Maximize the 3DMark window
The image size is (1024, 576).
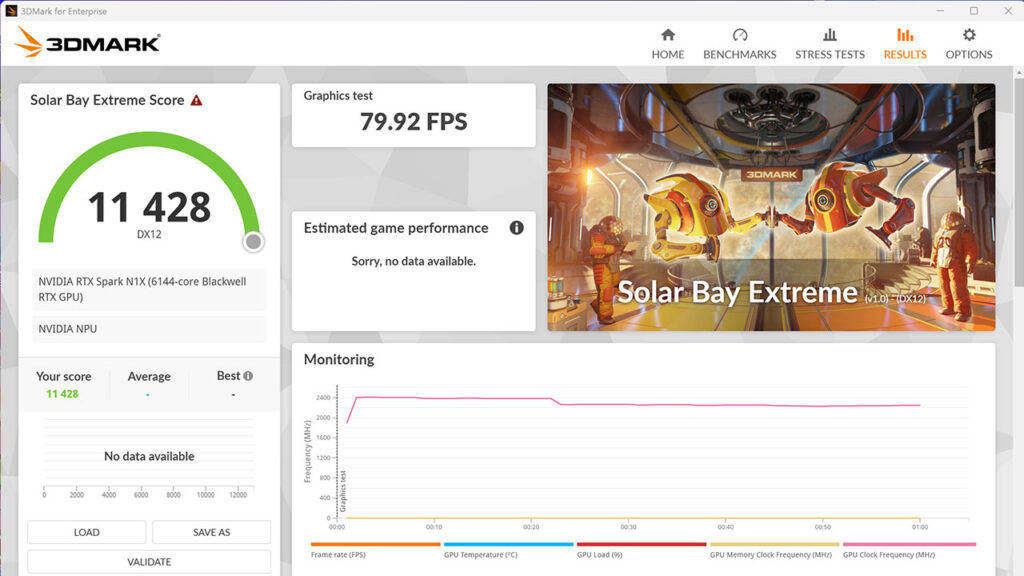pos(974,10)
